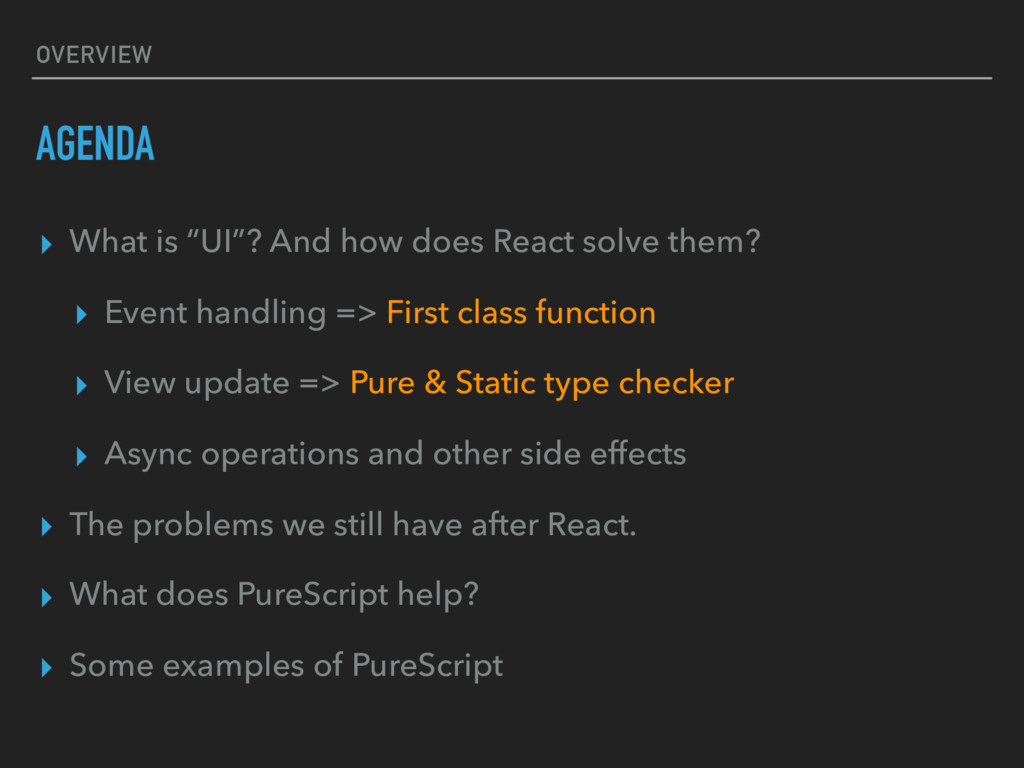Click the arrow bullet before 'Some examples of PureScript'
Image resolution: width=1024 pixels, height=768 pixels.
point(46,667)
